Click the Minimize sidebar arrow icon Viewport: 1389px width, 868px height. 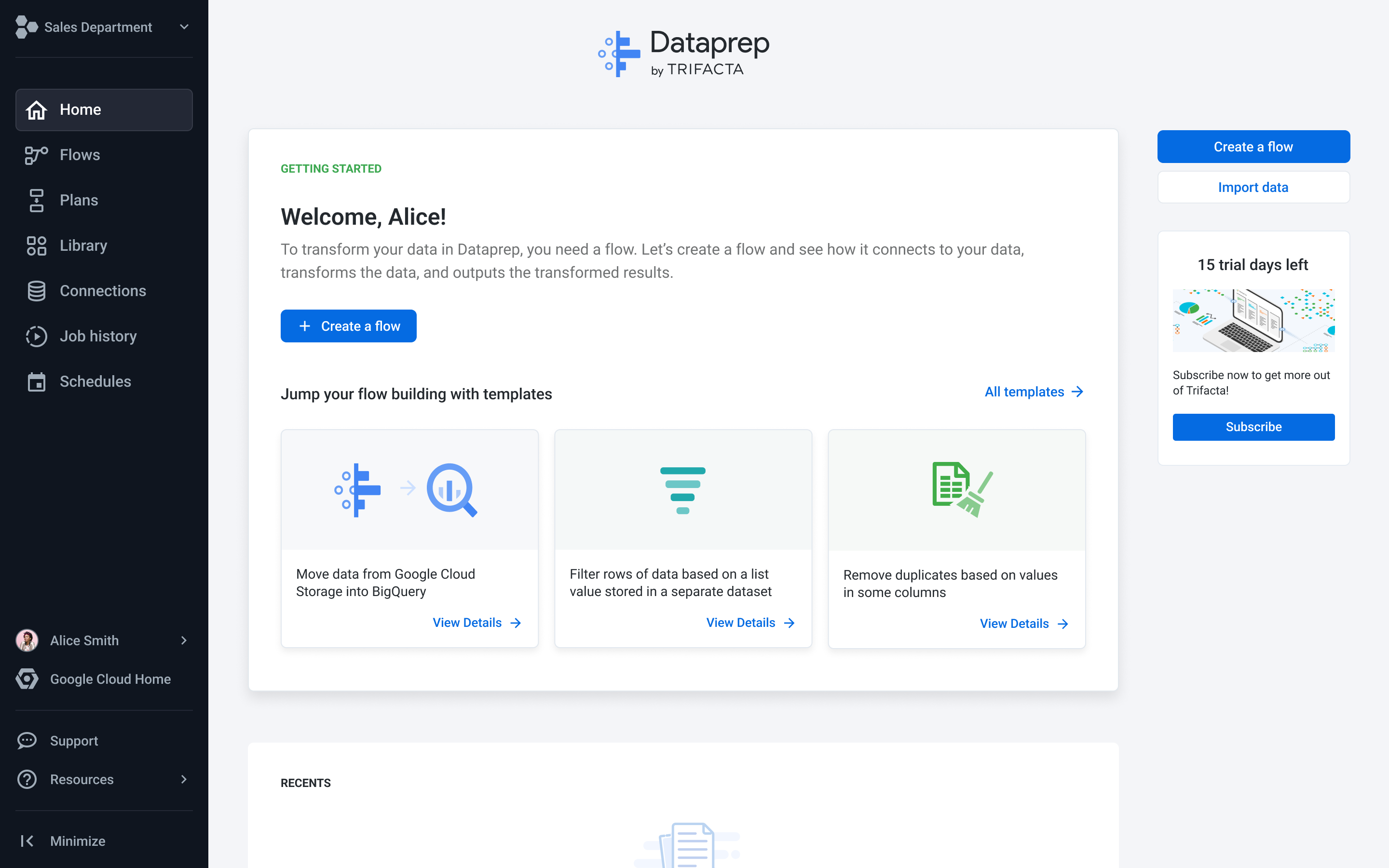point(27,841)
